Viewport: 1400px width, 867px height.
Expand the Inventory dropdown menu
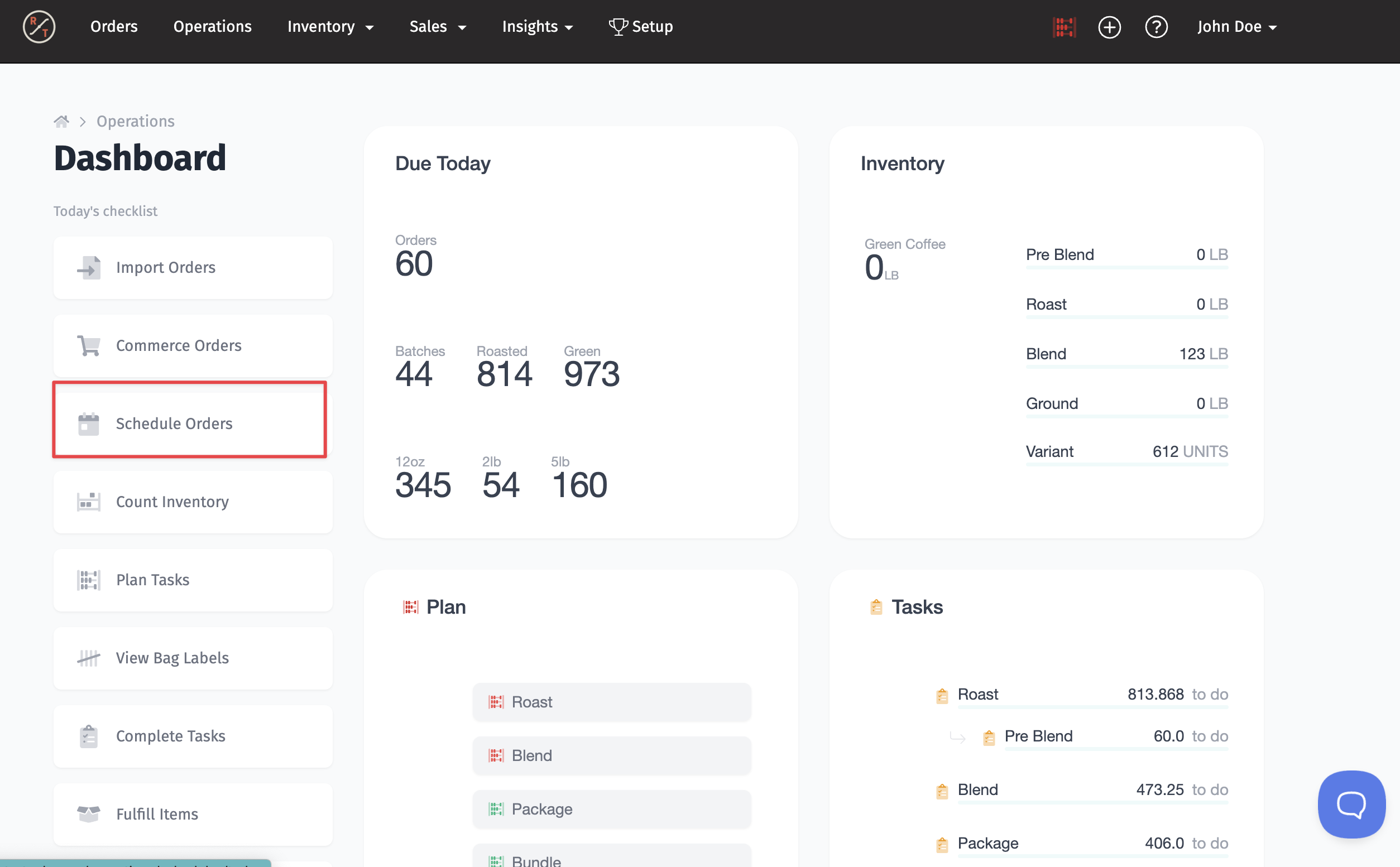(330, 27)
